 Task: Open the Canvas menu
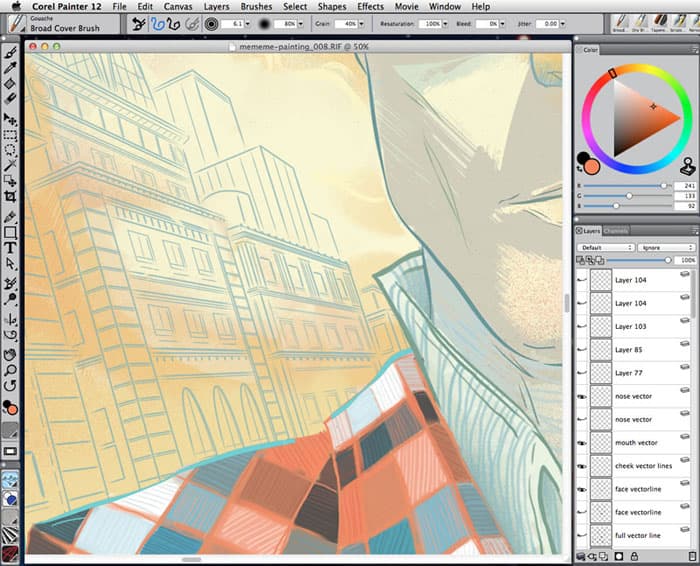[x=178, y=7]
